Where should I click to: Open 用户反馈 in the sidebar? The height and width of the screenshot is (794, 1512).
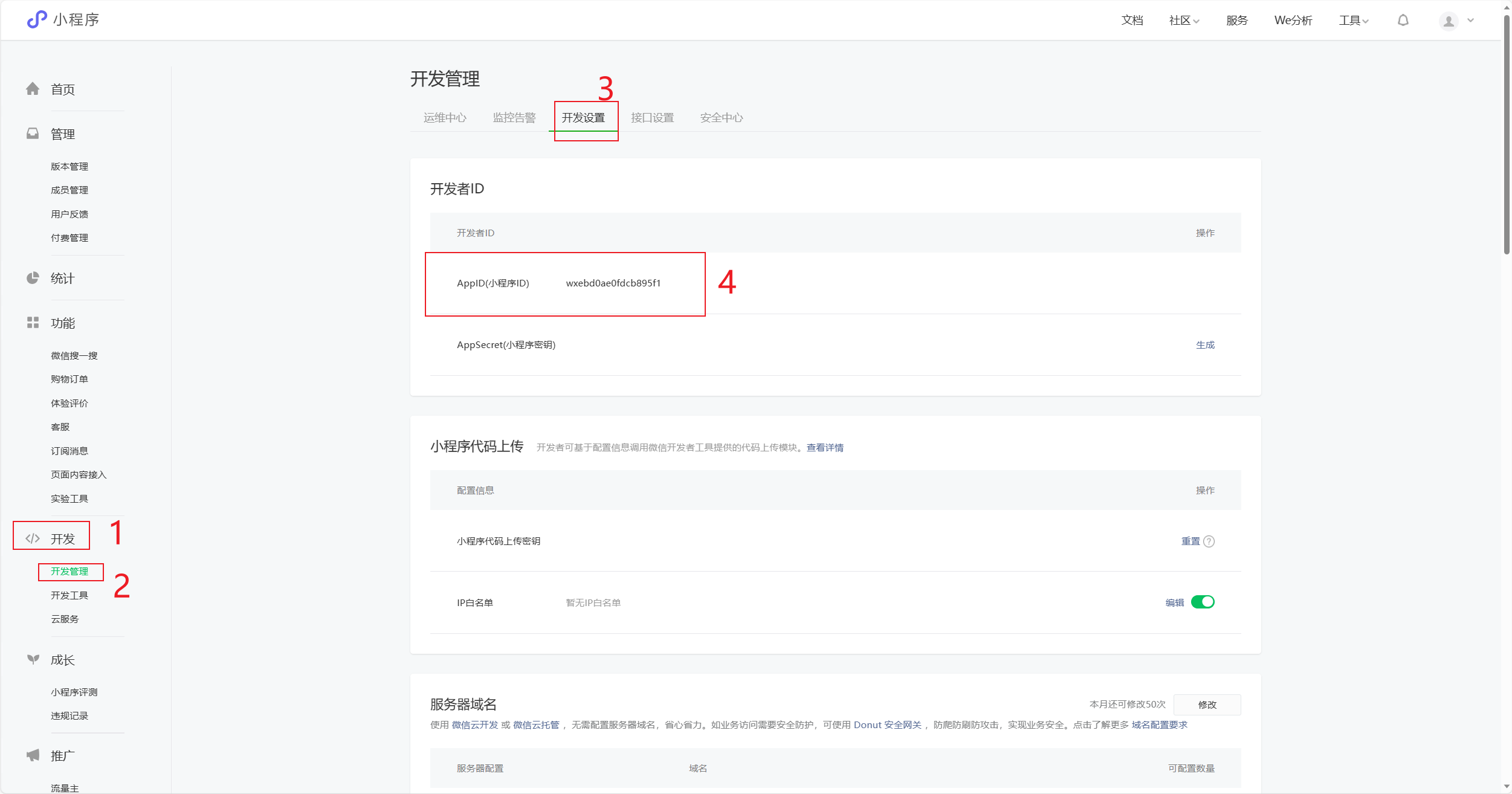tap(69, 215)
